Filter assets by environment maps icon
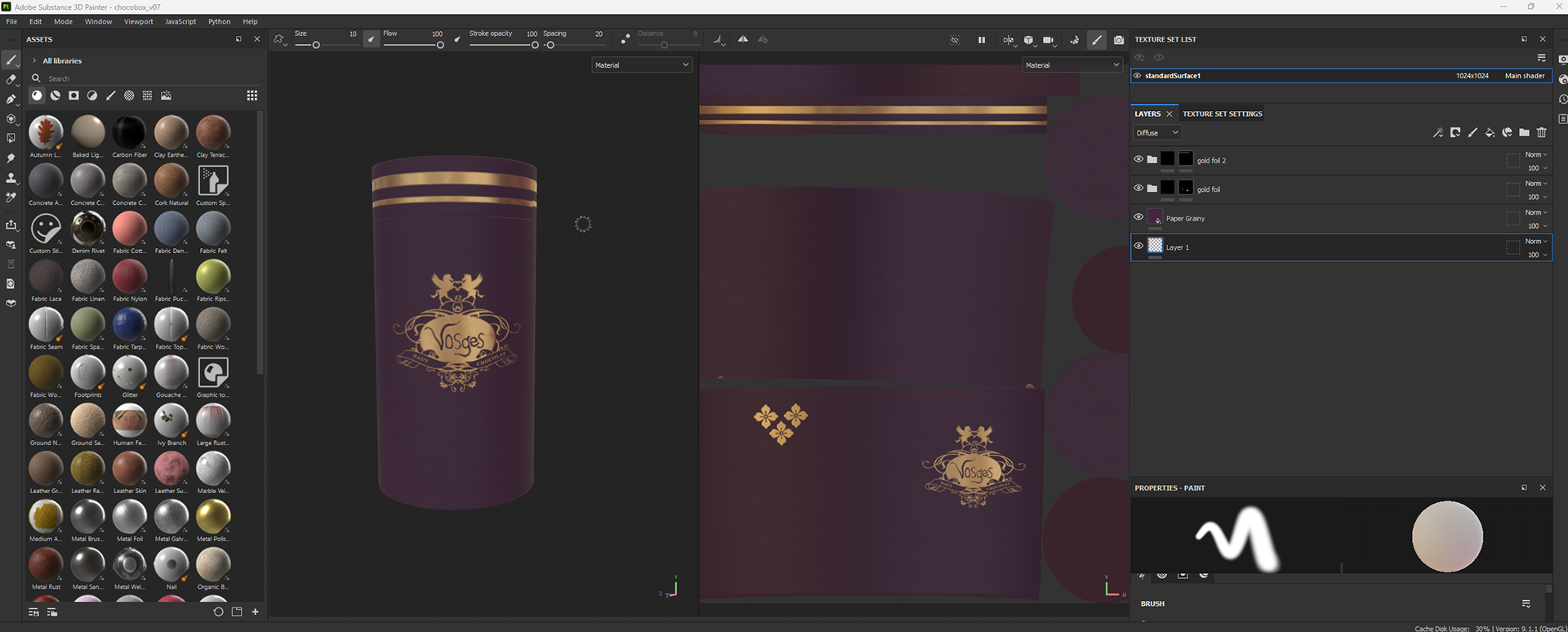 click(x=166, y=96)
